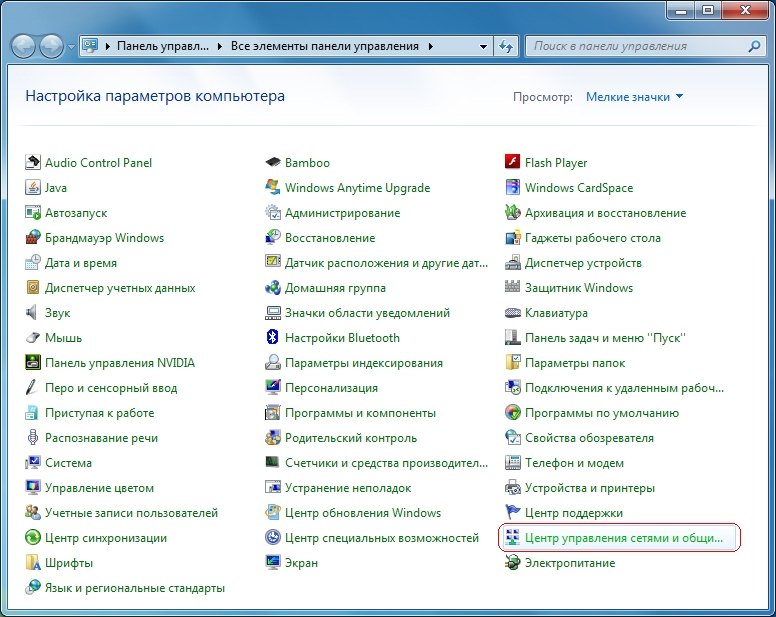Open the Audio Control Panel icon
Viewport: 776px width, 617px height.
tap(33, 162)
